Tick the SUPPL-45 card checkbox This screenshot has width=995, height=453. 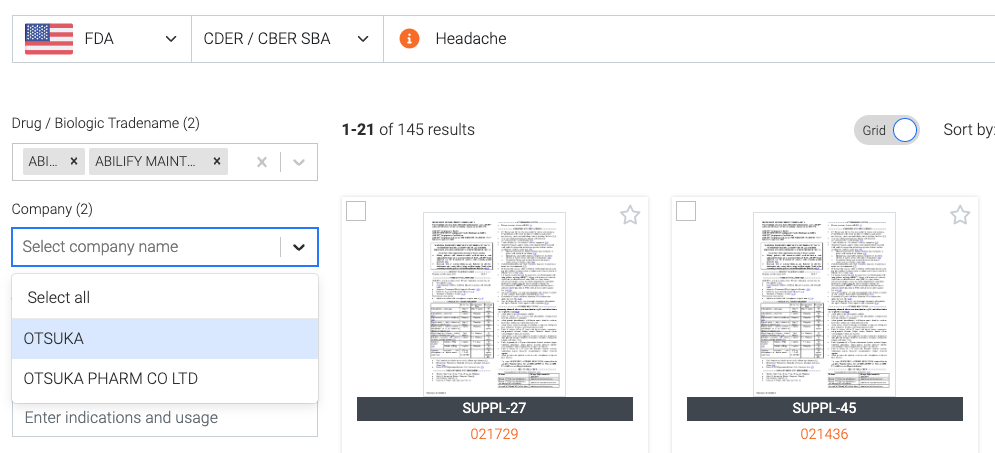click(x=686, y=211)
